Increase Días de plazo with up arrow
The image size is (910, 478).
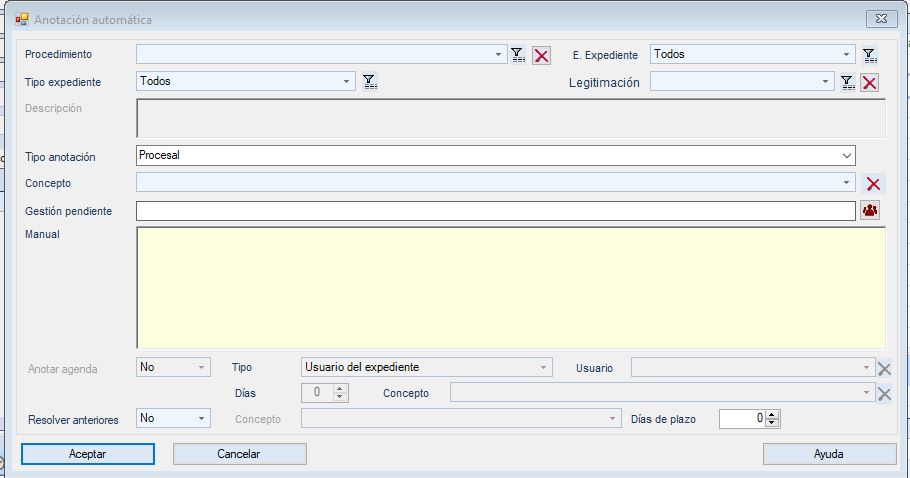point(772,414)
